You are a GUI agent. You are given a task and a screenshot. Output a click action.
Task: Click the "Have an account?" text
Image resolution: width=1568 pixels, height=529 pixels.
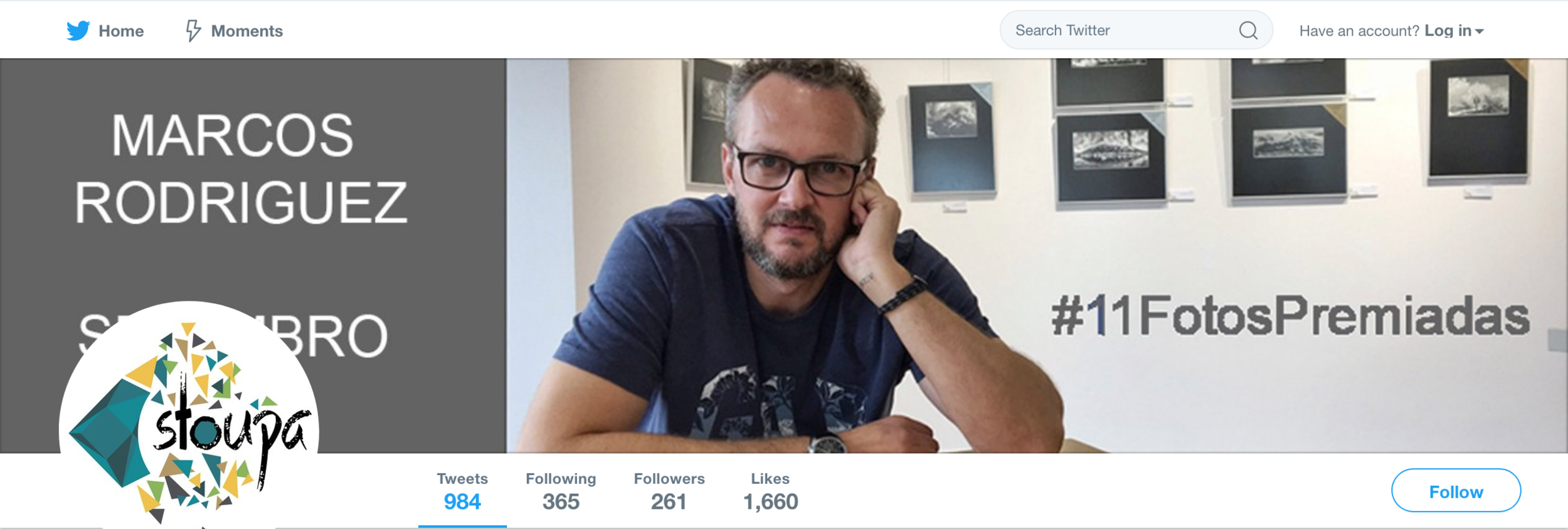1359,31
